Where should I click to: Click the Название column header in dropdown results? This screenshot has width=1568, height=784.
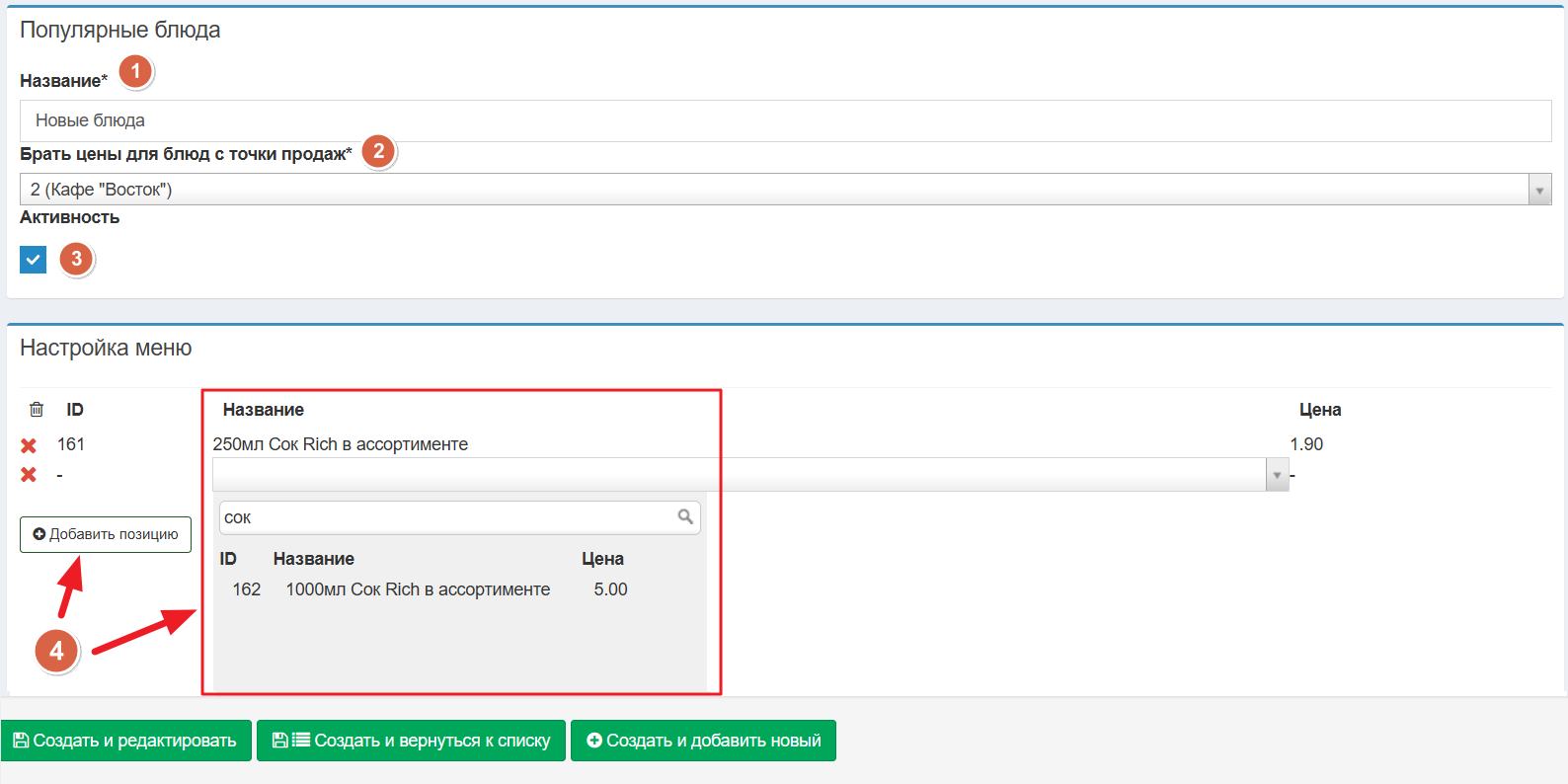[x=314, y=559]
